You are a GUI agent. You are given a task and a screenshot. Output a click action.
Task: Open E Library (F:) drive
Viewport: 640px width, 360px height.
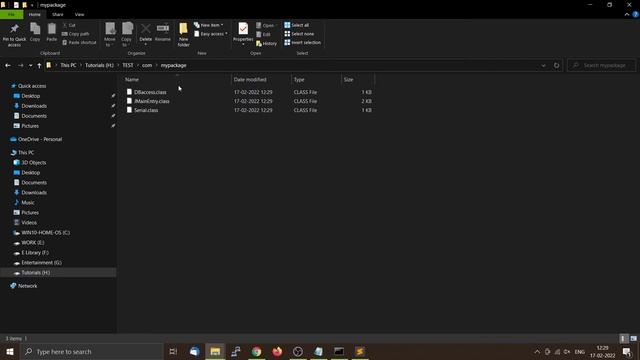pos(35,253)
